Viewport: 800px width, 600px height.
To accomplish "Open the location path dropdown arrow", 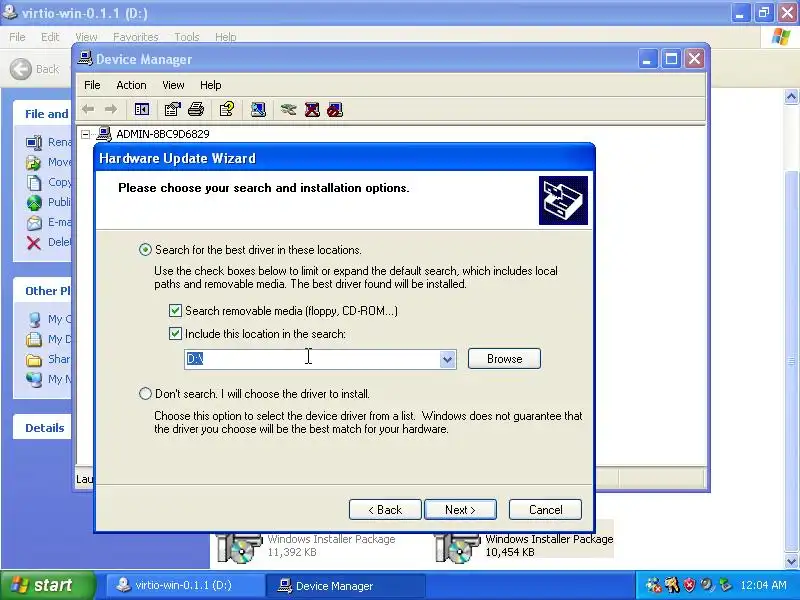I will point(447,359).
